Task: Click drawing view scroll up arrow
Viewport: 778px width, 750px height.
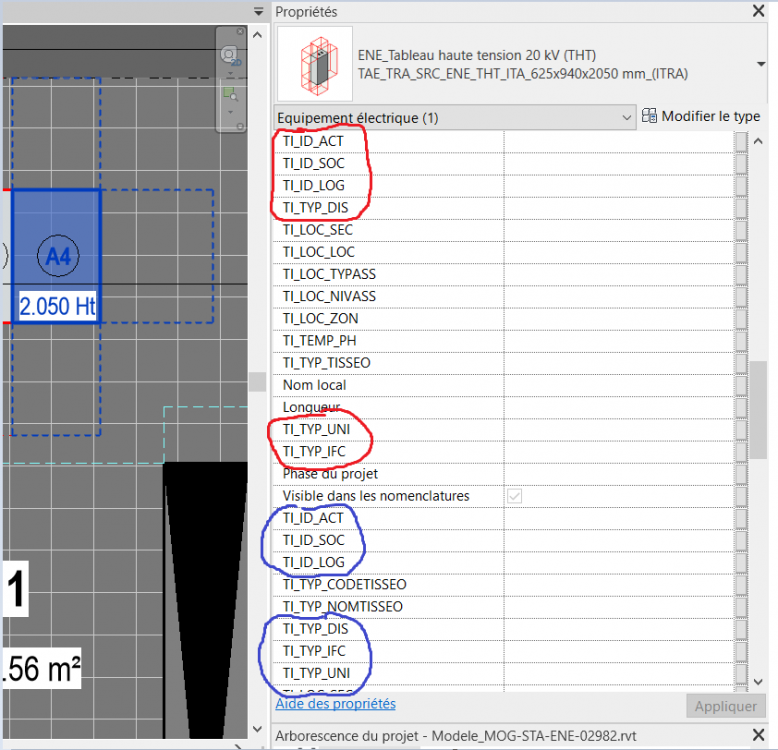Action: click(x=257, y=35)
